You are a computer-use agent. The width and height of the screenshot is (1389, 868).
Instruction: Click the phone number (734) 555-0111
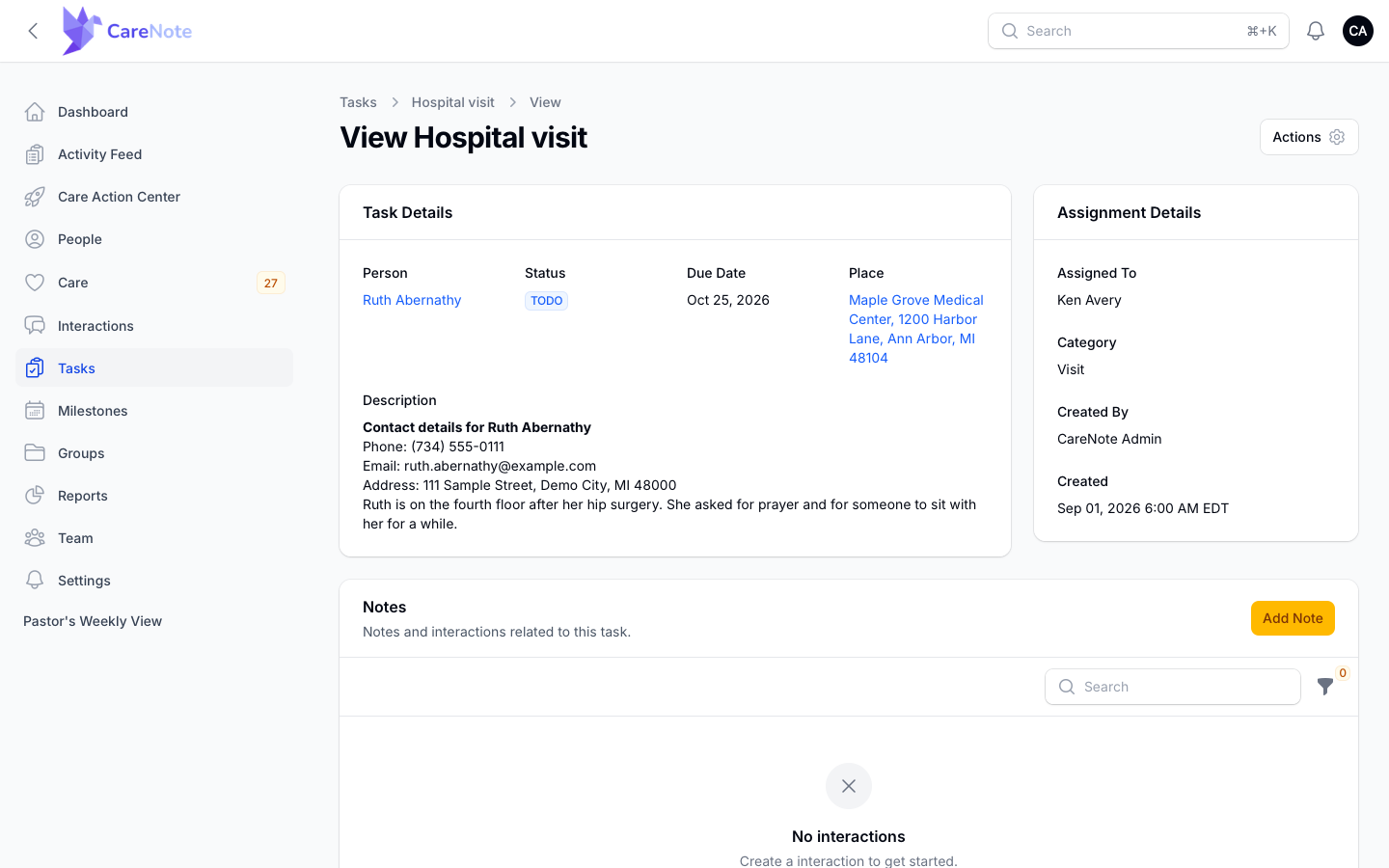[x=457, y=447]
